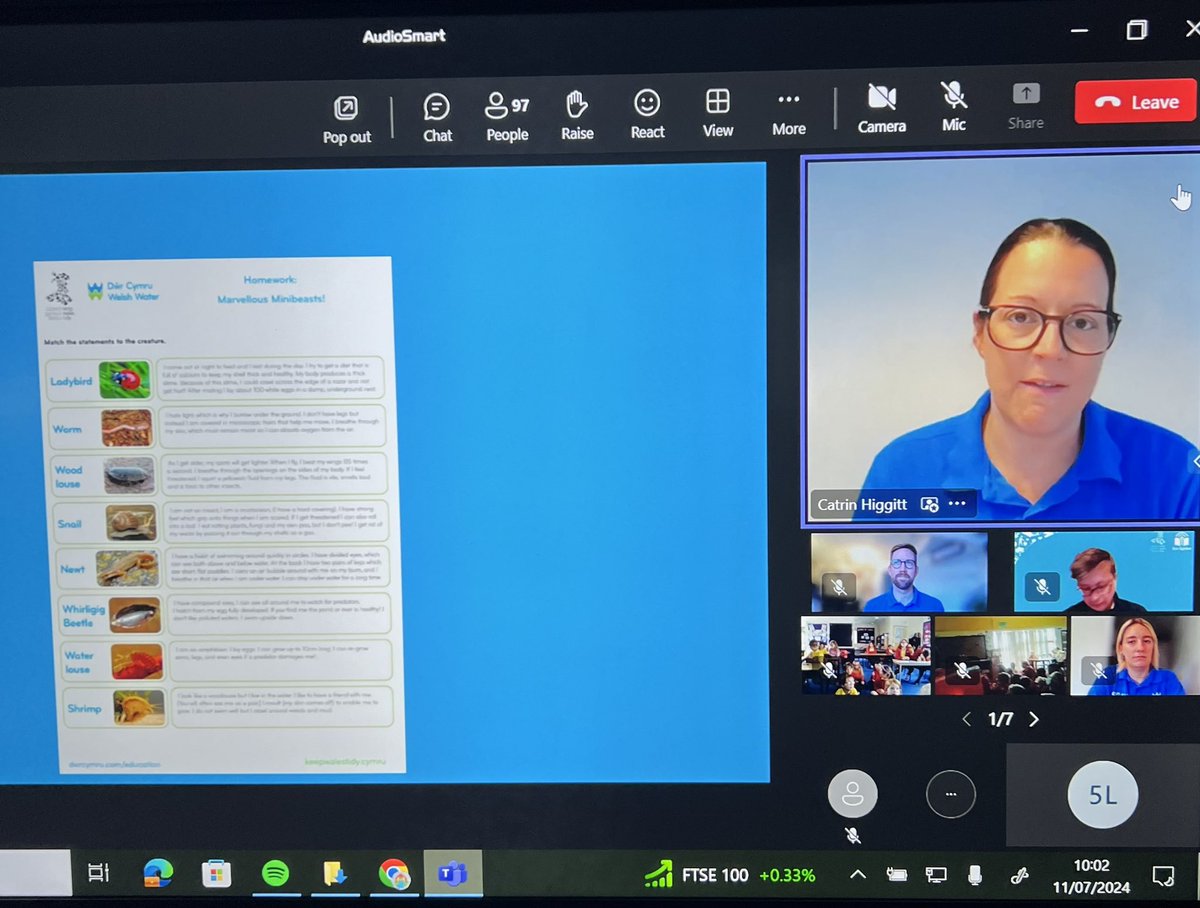Open Catrin Higgitt's more options ellipsis
This screenshot has height=908, width=1200.
[957, 504]
